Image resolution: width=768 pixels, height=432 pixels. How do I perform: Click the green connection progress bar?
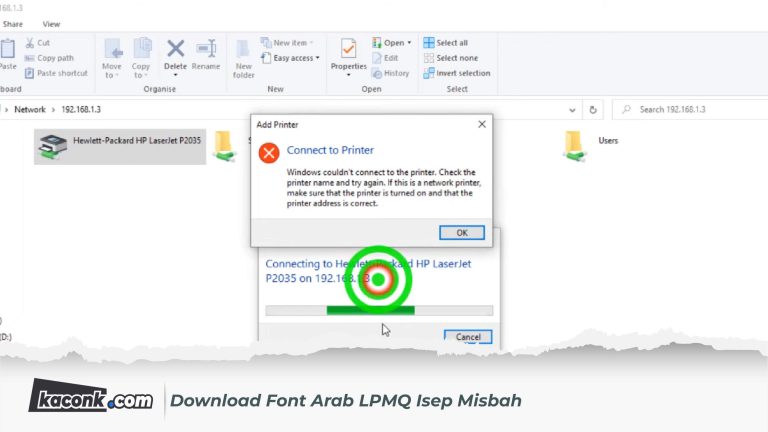(x=379, y=311)
